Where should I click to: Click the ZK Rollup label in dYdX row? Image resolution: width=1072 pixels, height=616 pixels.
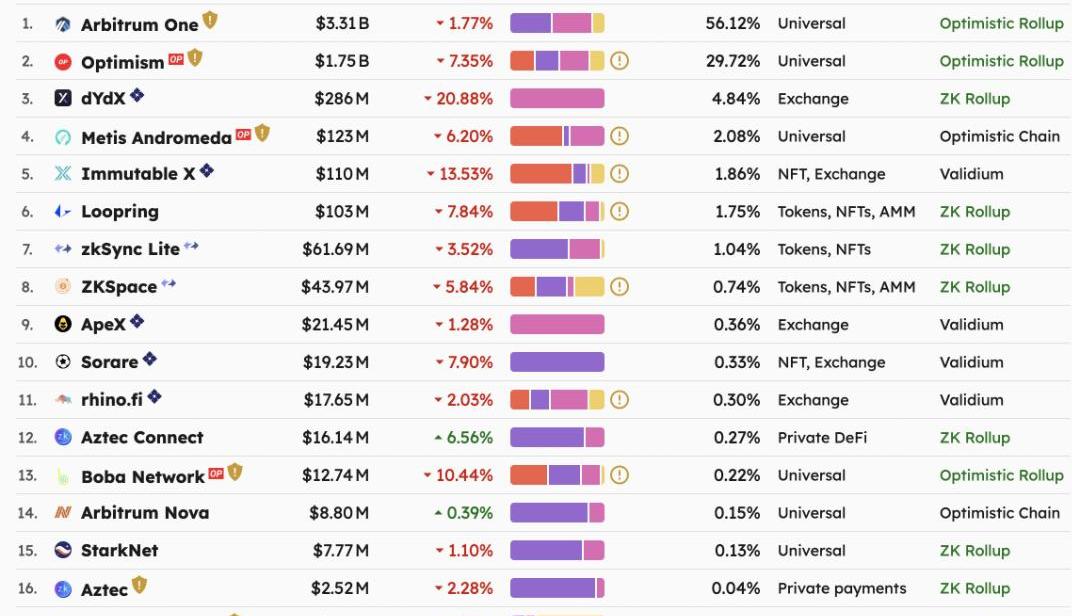pos(975,98)
